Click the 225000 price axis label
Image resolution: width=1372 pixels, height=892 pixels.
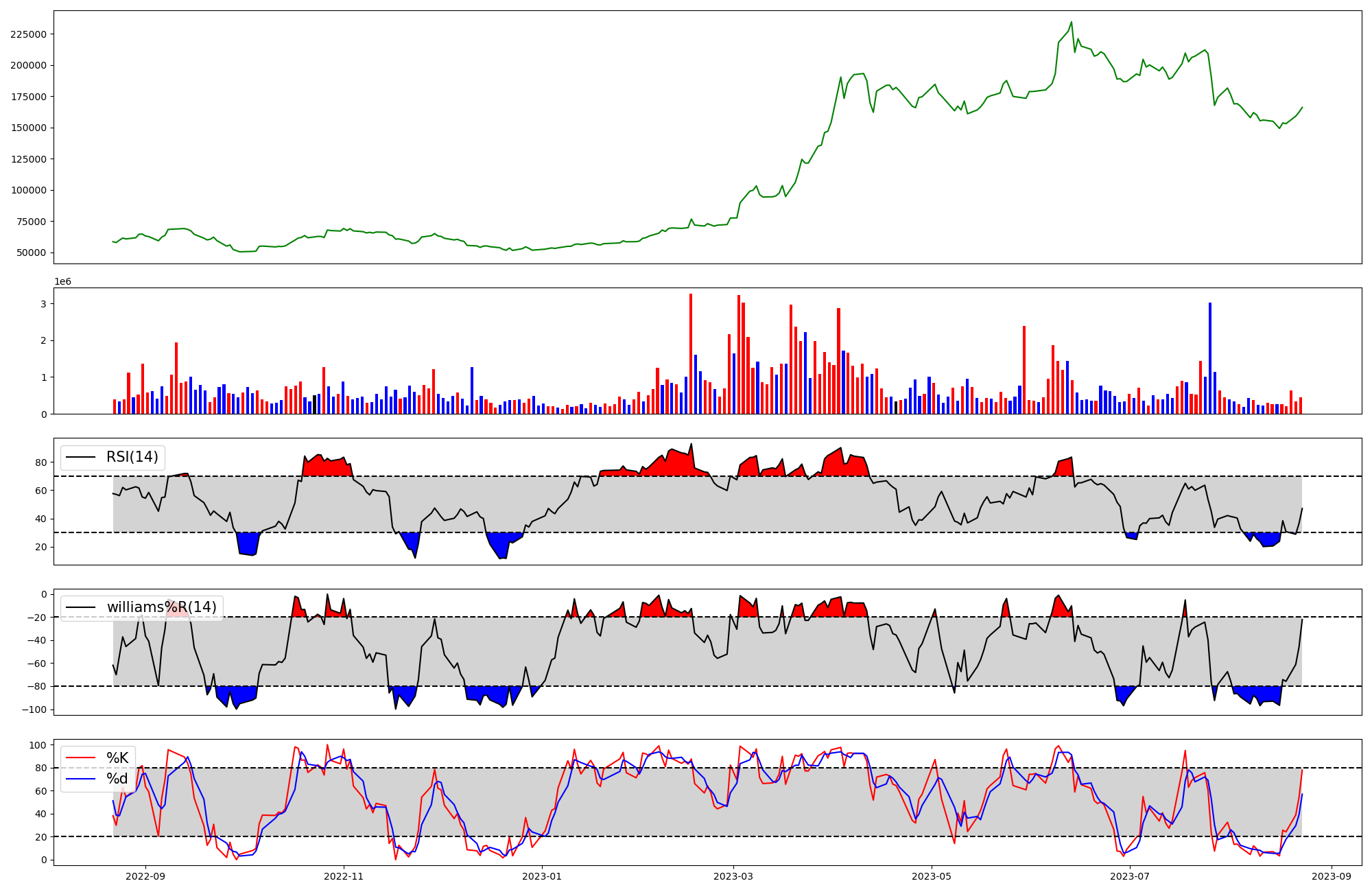click(x=28, y=34)
